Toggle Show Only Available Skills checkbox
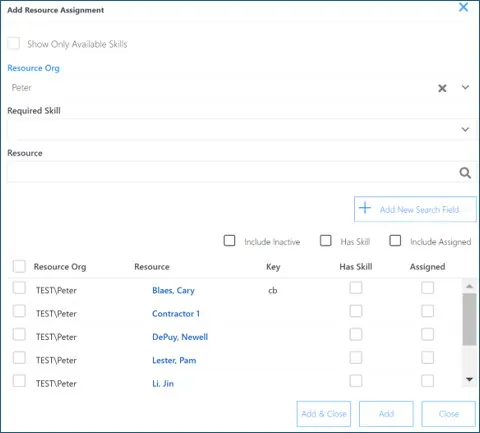 [14, 43]
